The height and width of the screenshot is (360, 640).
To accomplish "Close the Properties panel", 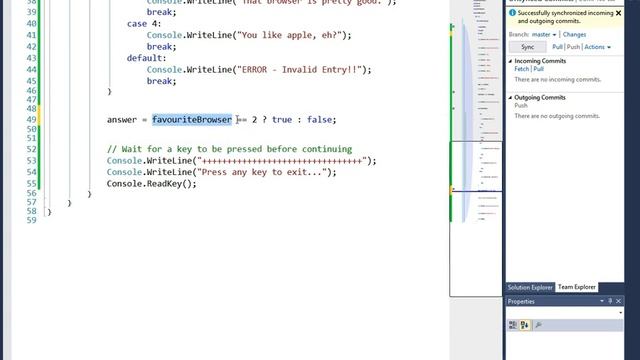I will point(618,301).
